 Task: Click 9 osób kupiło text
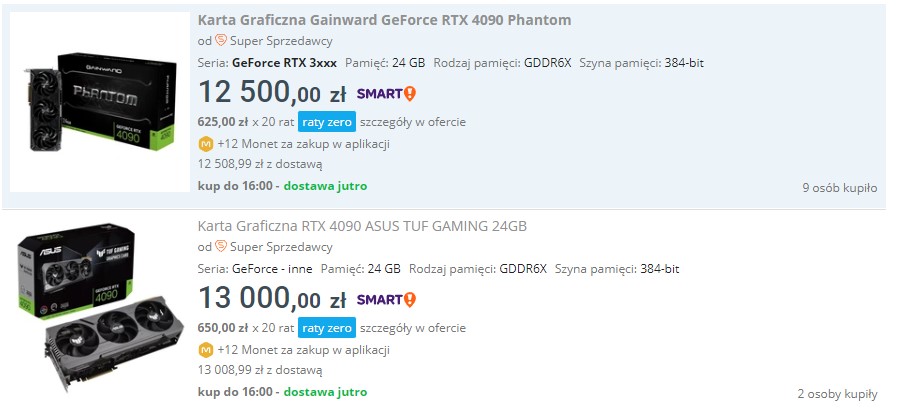coord(839,187)
